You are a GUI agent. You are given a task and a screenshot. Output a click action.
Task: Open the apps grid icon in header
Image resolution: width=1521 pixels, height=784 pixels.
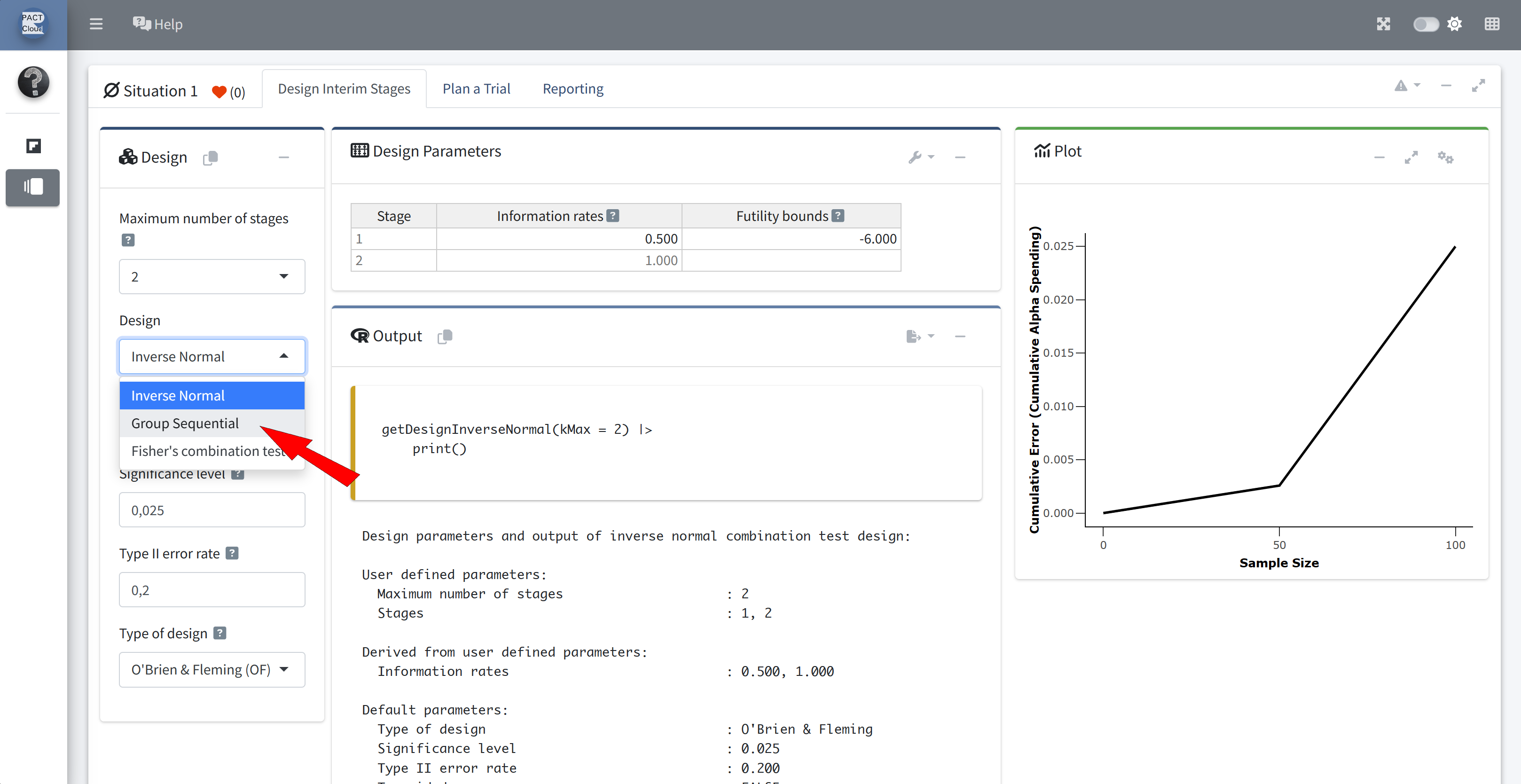coord(1491,24)
